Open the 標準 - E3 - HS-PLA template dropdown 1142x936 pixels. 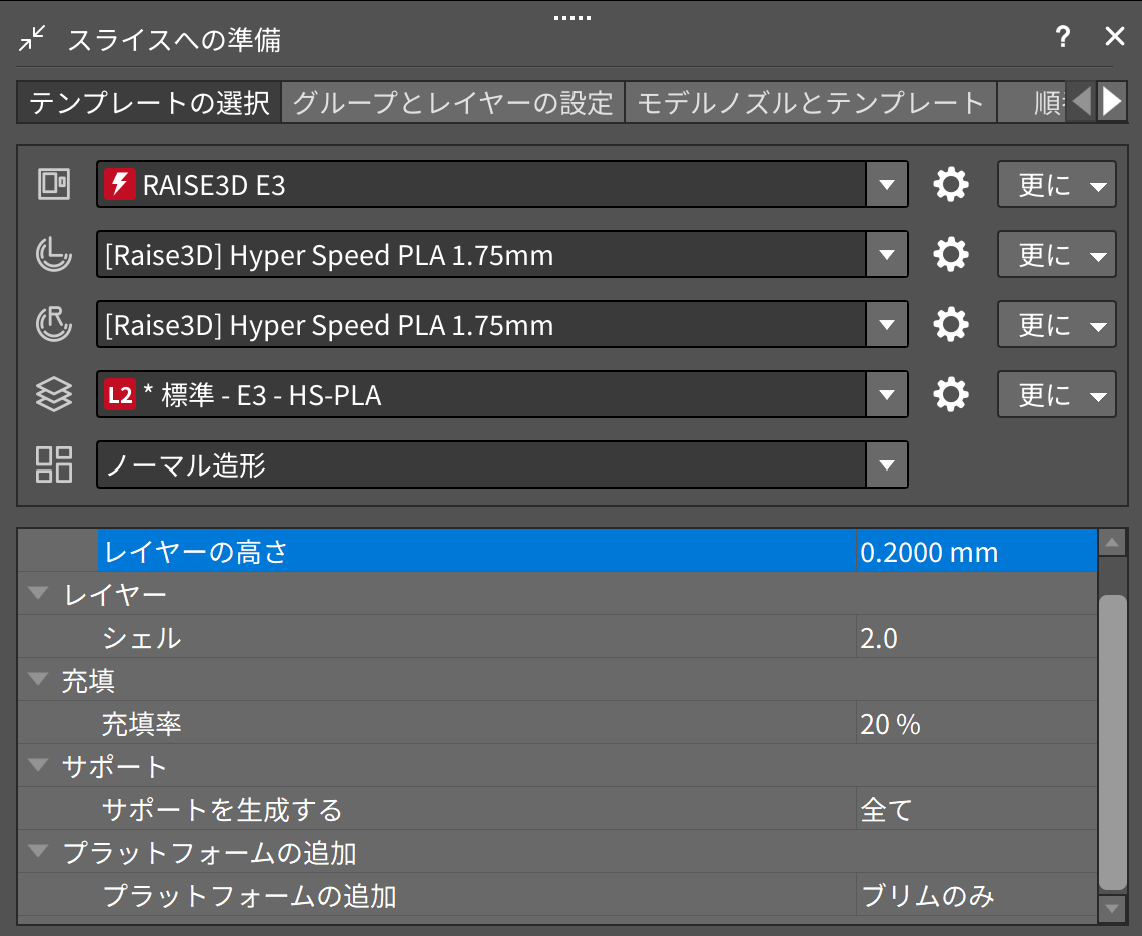tap(886, 394)
